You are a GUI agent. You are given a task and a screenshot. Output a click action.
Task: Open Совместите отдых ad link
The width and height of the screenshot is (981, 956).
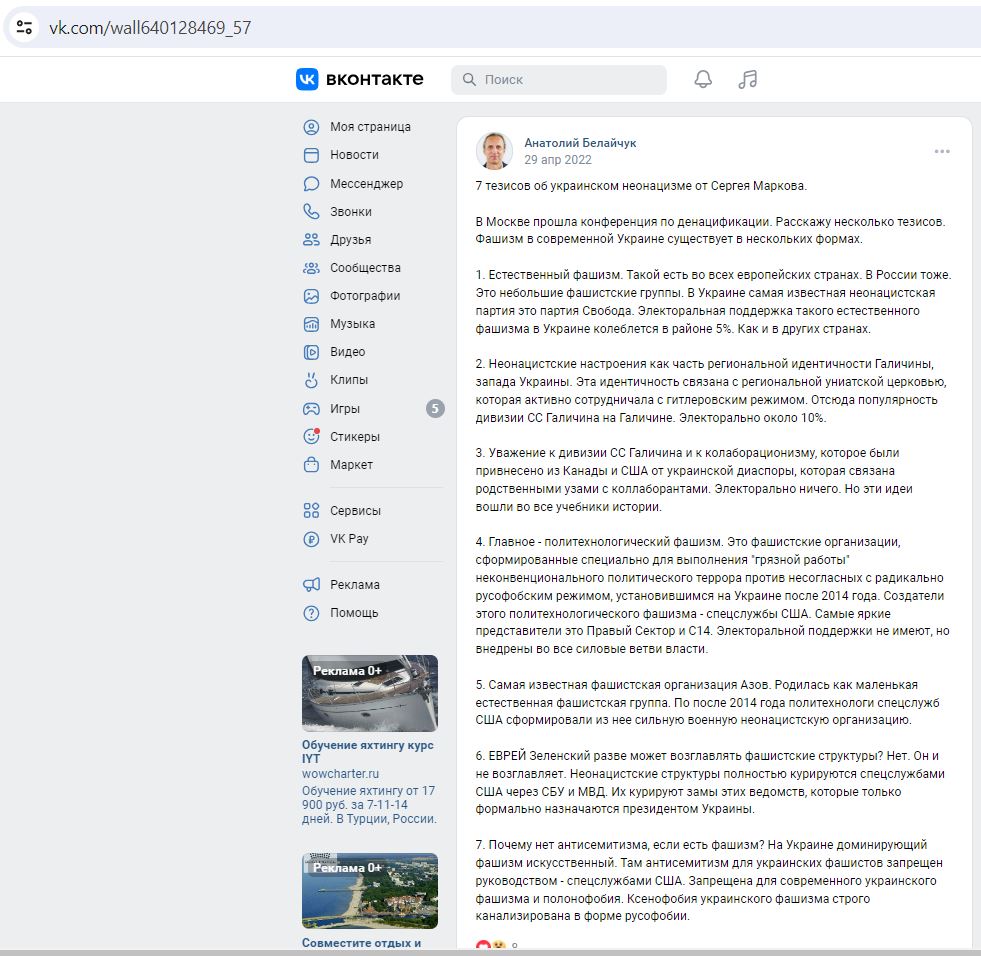(x=362, y=942)
